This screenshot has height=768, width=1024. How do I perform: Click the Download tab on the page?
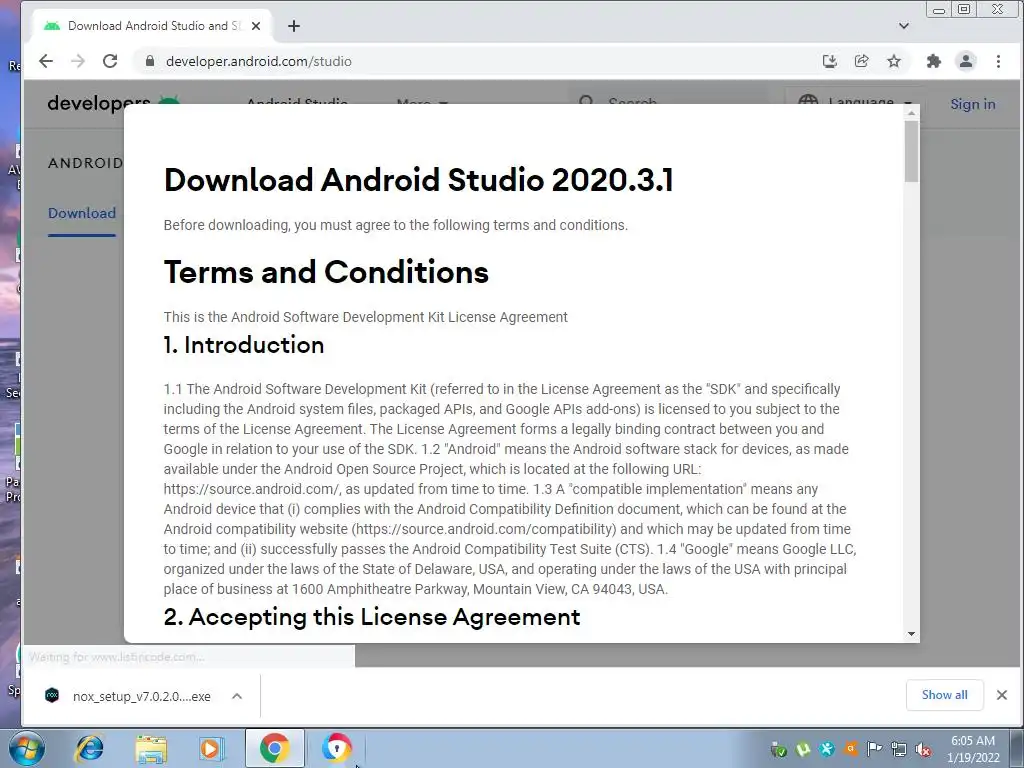pos(82,214)
